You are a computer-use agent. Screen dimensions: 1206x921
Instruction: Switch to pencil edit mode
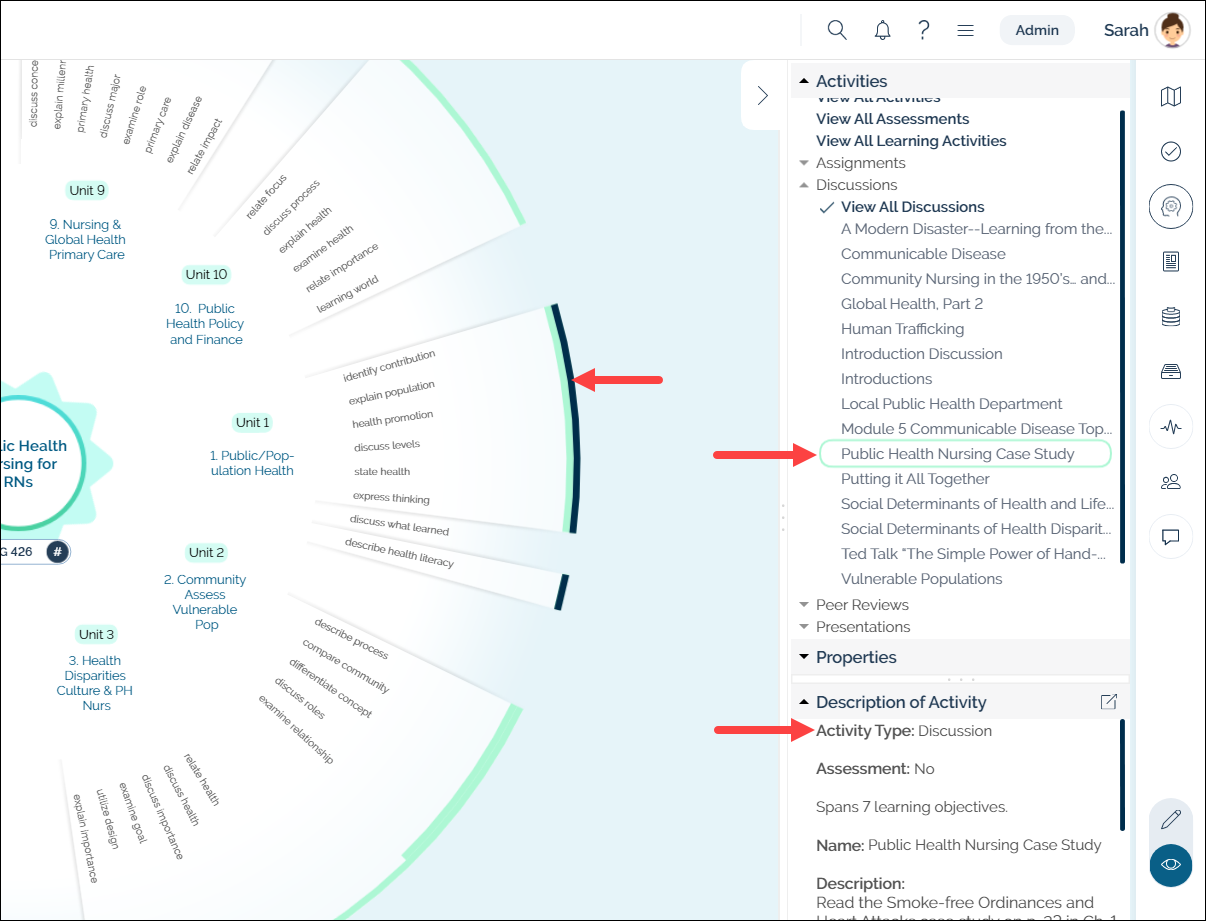[x=1171, y=820]
